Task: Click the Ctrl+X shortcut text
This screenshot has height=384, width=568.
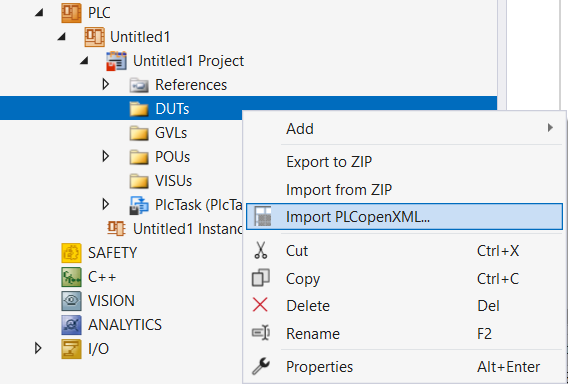Action: pyautogui.click(x=498, y=251)
